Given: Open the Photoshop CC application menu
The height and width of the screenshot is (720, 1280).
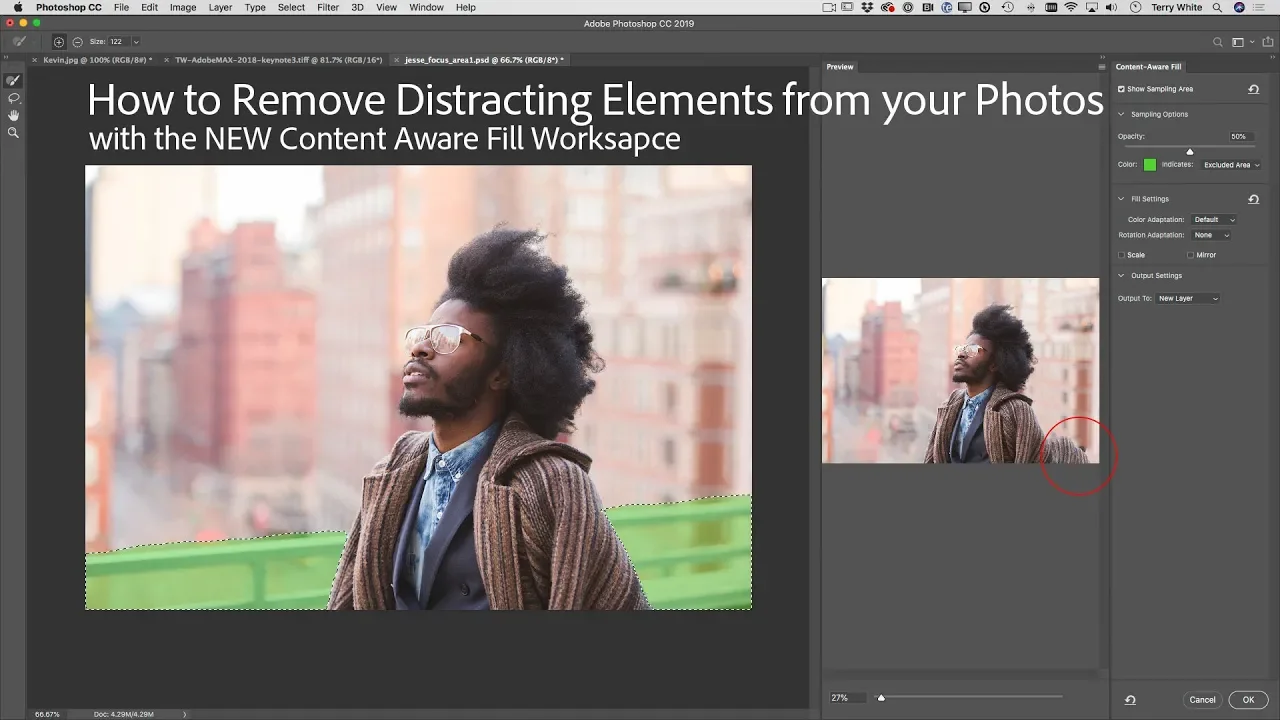Looking at the screenshot, I should [x=69, y=7].
